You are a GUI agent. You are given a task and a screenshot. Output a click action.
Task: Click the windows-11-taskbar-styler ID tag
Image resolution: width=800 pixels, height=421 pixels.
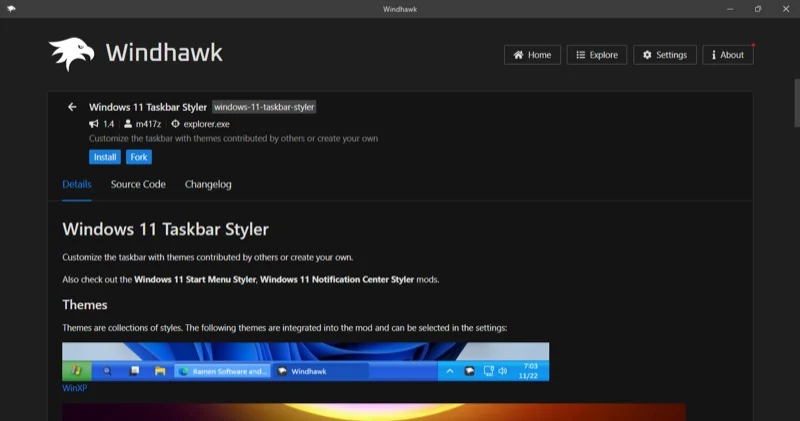tap(264, 107)
